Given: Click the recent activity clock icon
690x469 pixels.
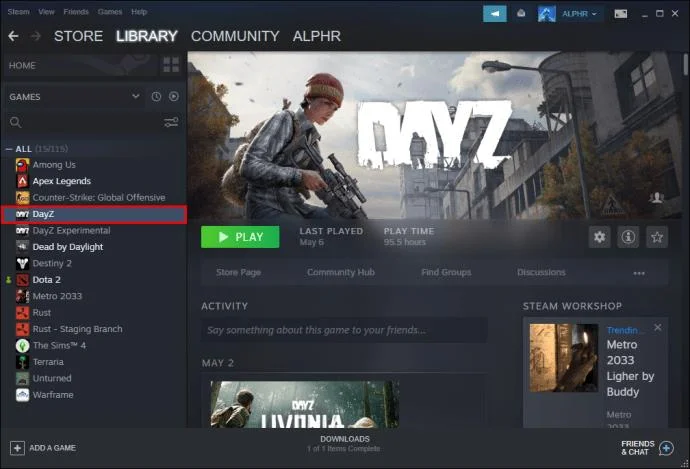Looking at the screenshot, I should click(x=156, y=96).
